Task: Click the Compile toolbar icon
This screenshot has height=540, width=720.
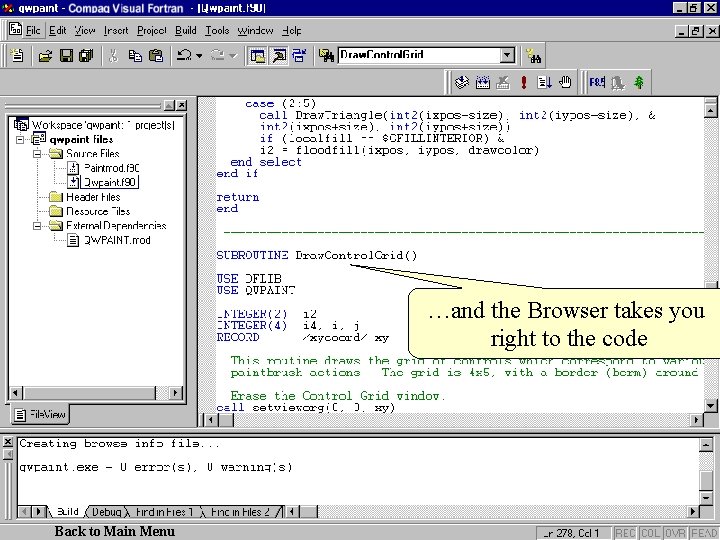Action: point(462,83)
